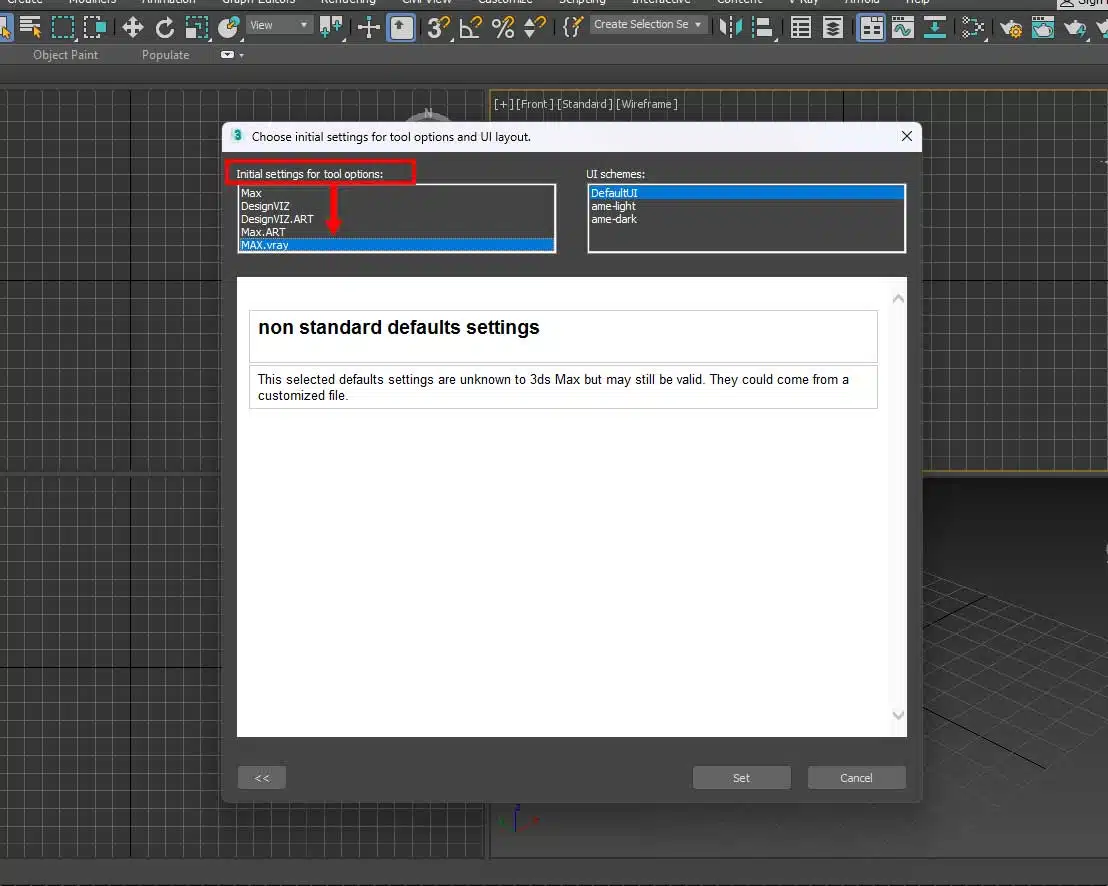The image size is (1108, 886).
Task: Open the [Wireframe] viewport display menu
Action: point(647,104)
